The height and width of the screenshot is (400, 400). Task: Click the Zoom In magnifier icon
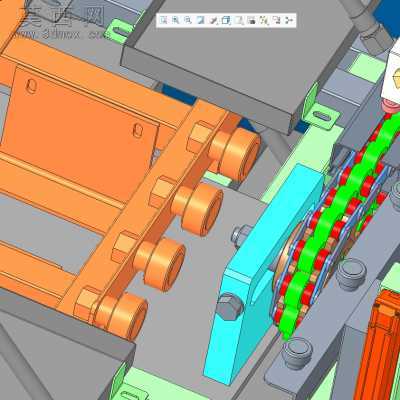pos(175,20)
